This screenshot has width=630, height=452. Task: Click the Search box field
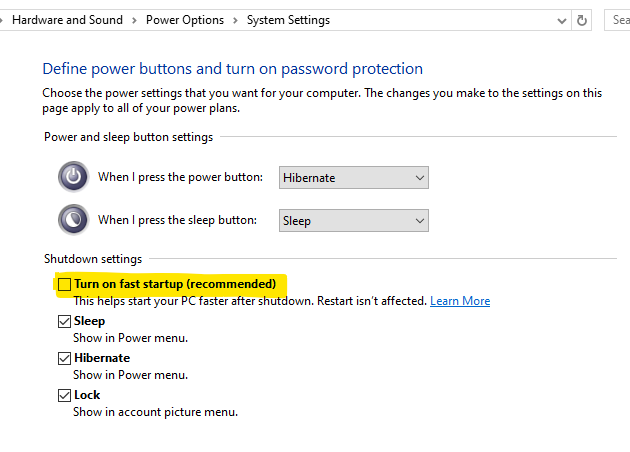point(620,20)
